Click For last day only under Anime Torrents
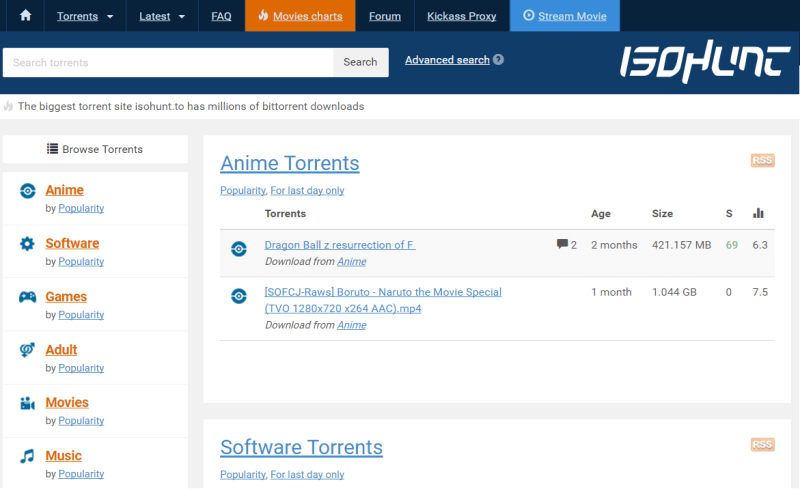The width and height of the screenshot is (800, 489). pyautogui.click(x=307, y=190)
